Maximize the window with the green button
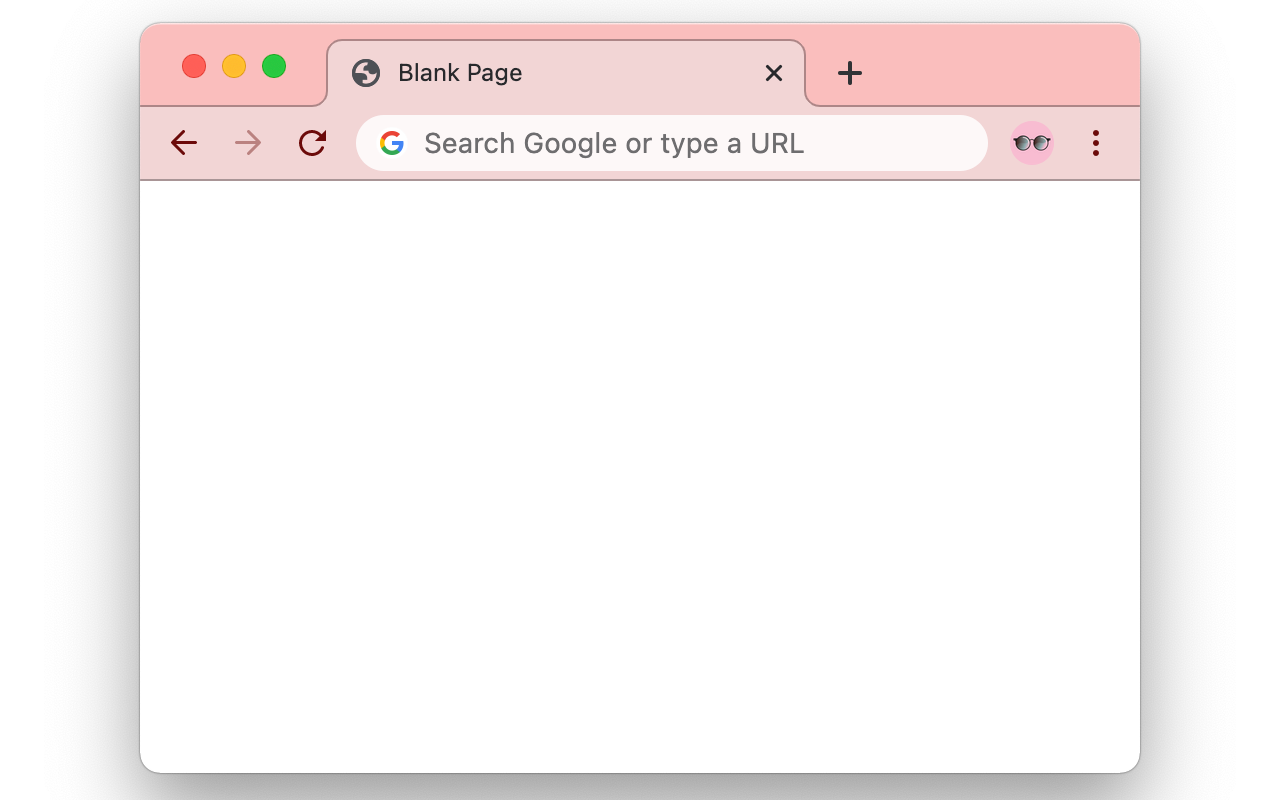Screen dimensions: 1280x800 pos(274,66)
